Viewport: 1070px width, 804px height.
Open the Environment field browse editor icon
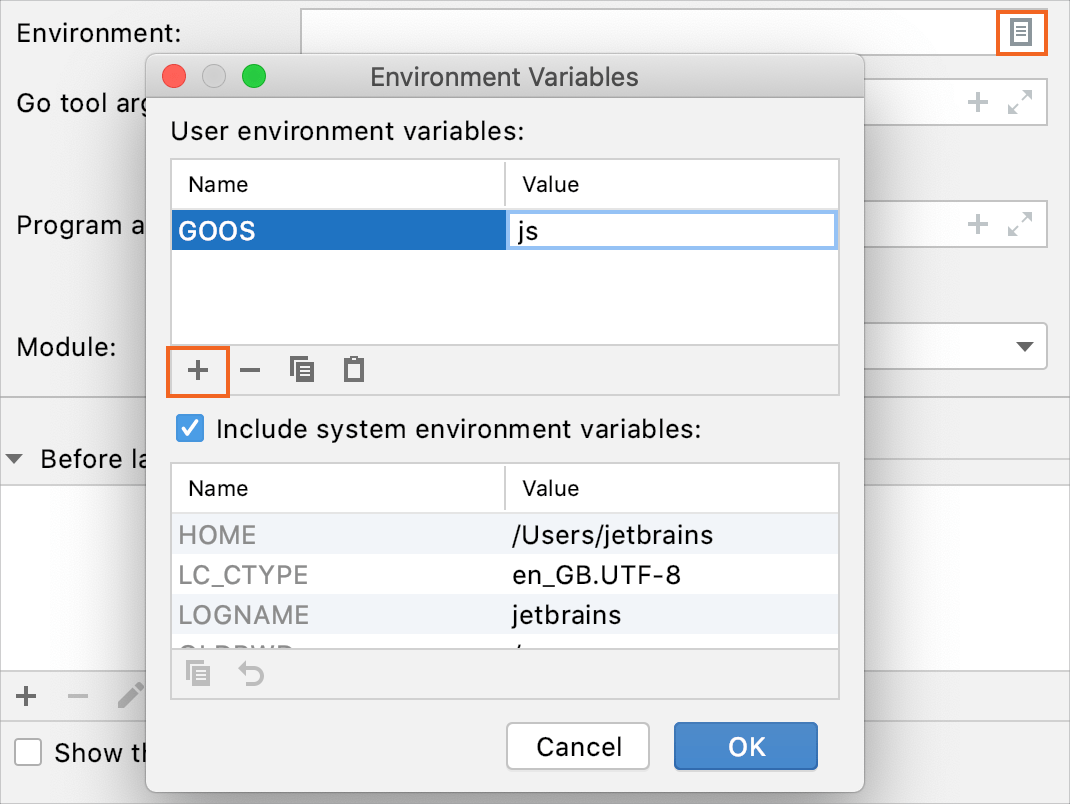[x=1021, y=32]
